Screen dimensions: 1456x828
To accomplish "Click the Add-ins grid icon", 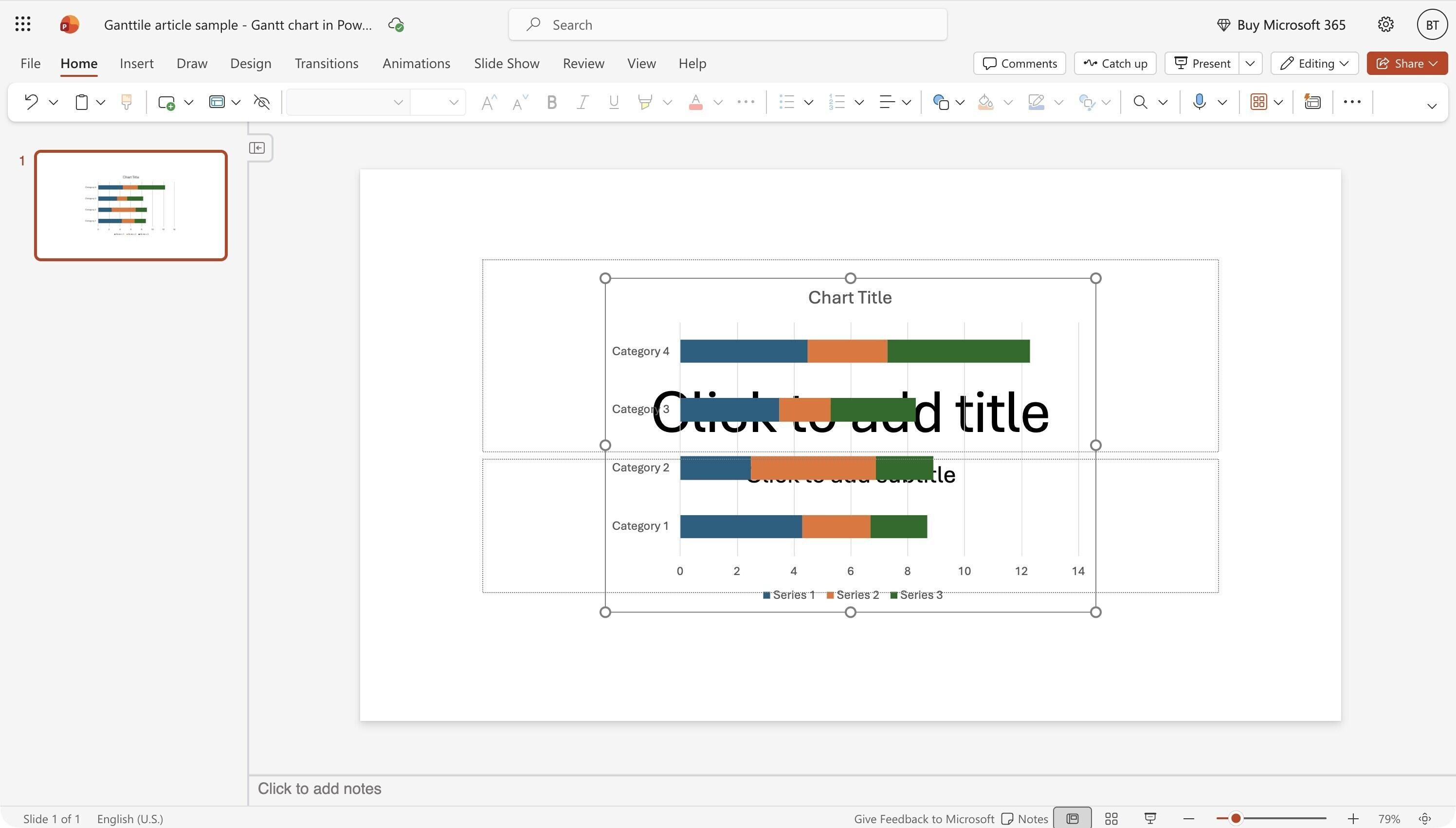I will pos(1258,102).
